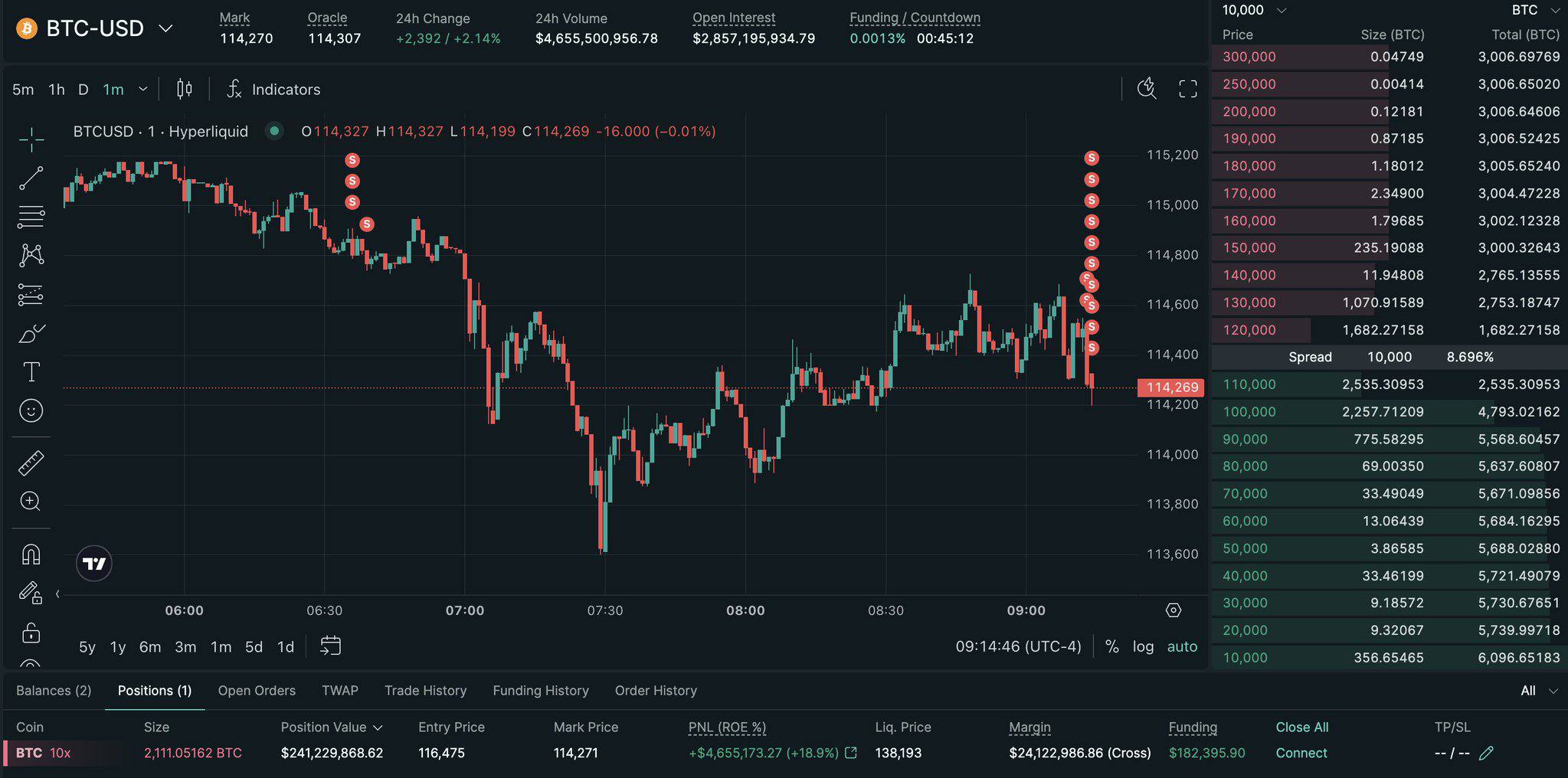Open the Trade History tab
This screenshot has height=778, width=1568.
tap(425, 691)
